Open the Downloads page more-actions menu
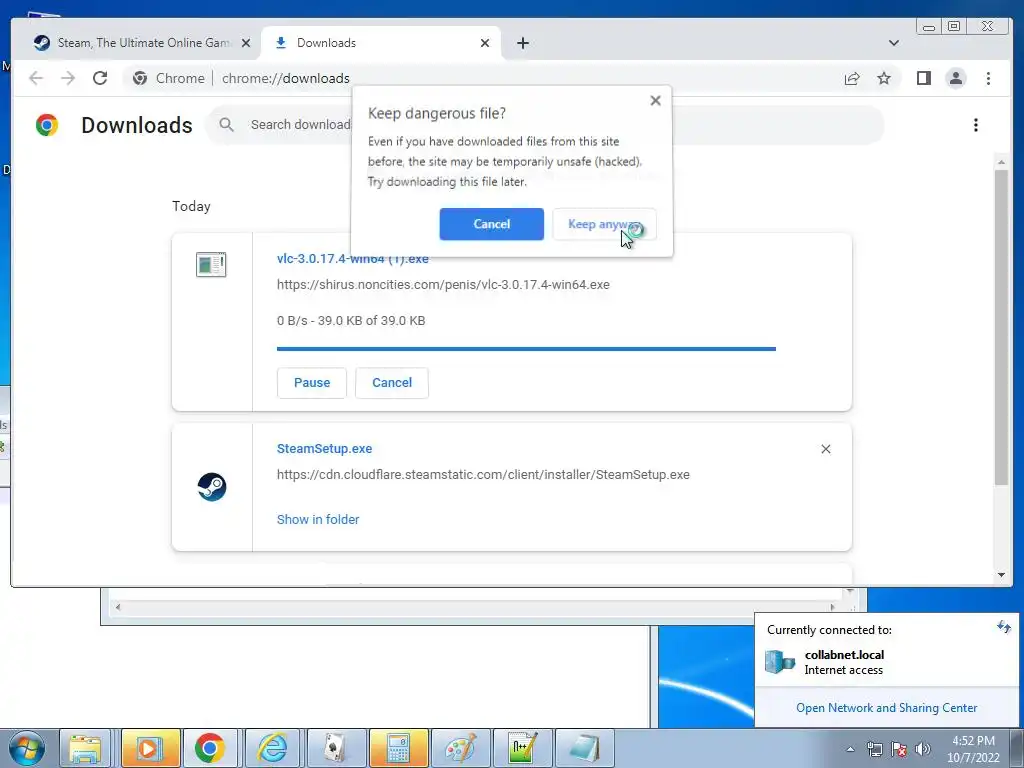The width and height of the screenshot is (1024, 768). 976,125
